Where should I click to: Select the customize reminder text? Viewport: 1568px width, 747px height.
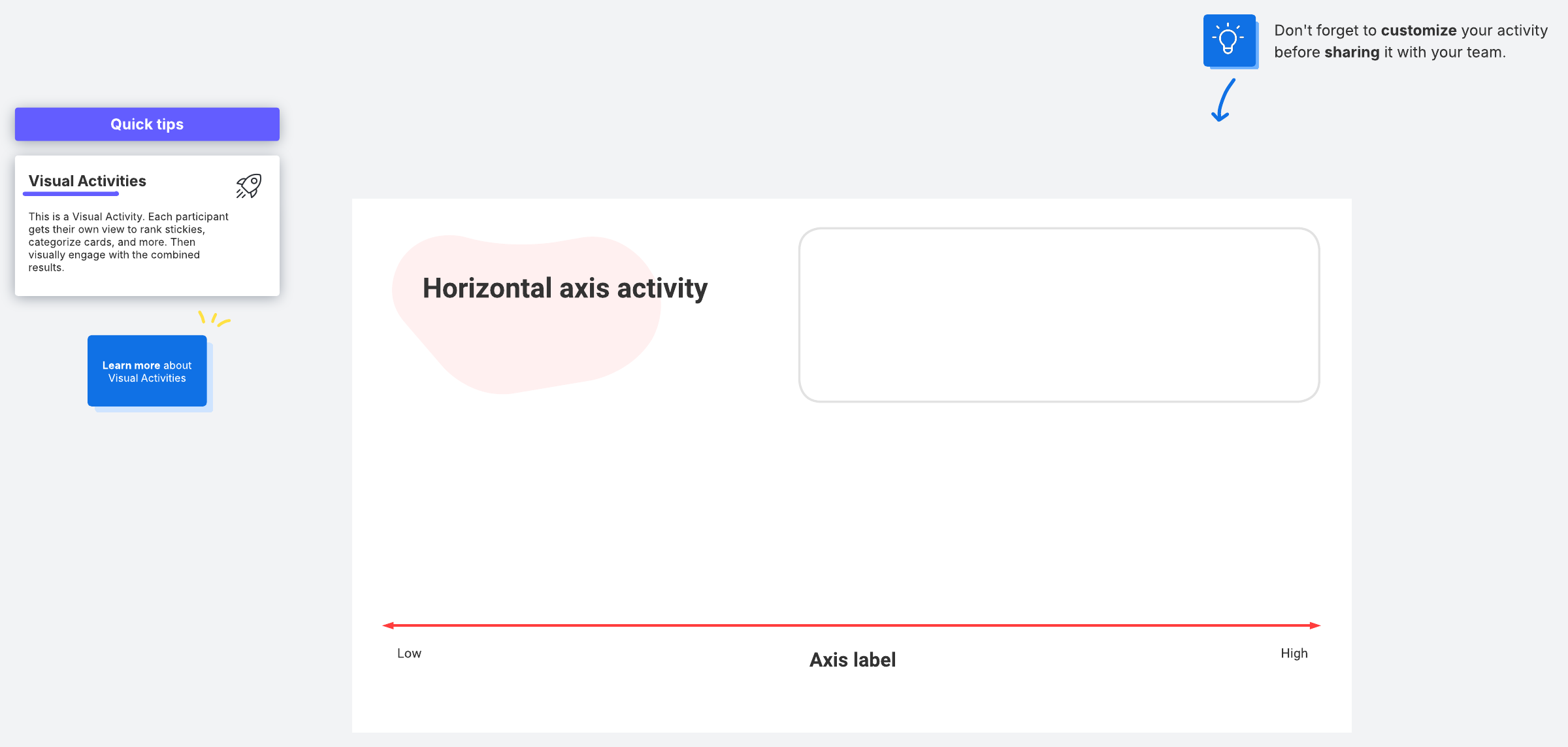click(1411, 41)
